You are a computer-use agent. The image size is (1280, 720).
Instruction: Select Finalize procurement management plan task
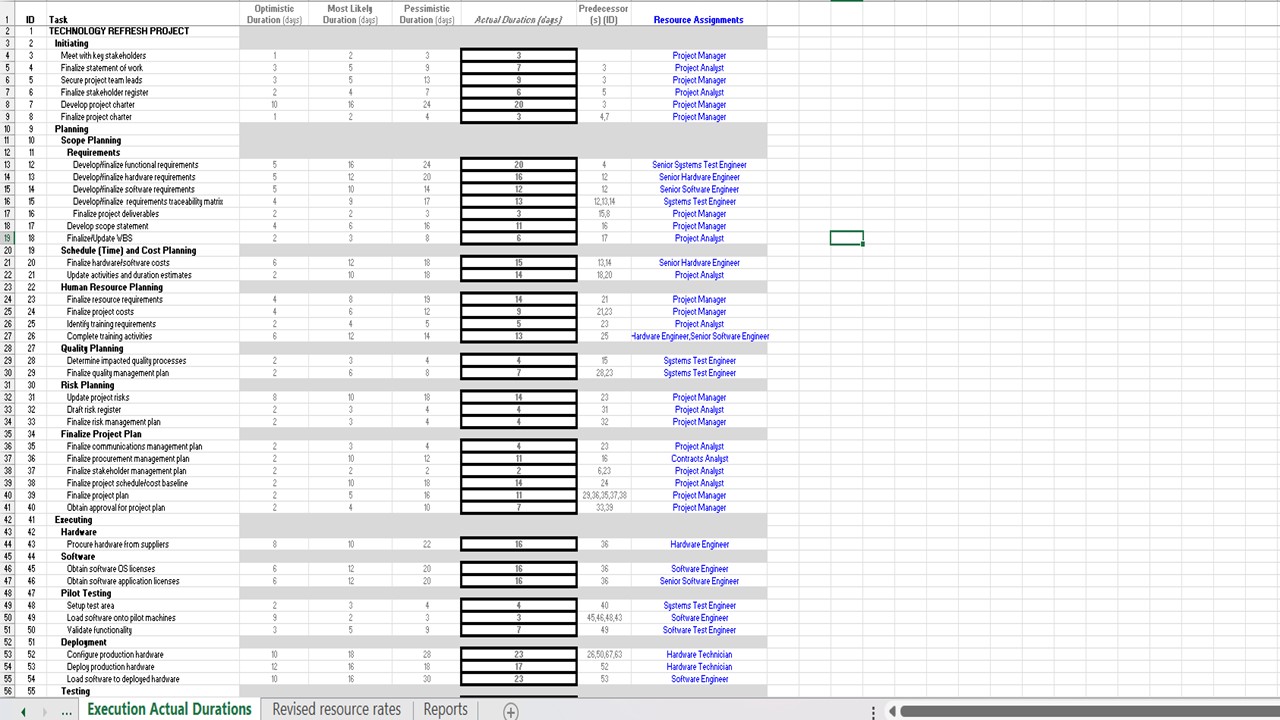128,459
